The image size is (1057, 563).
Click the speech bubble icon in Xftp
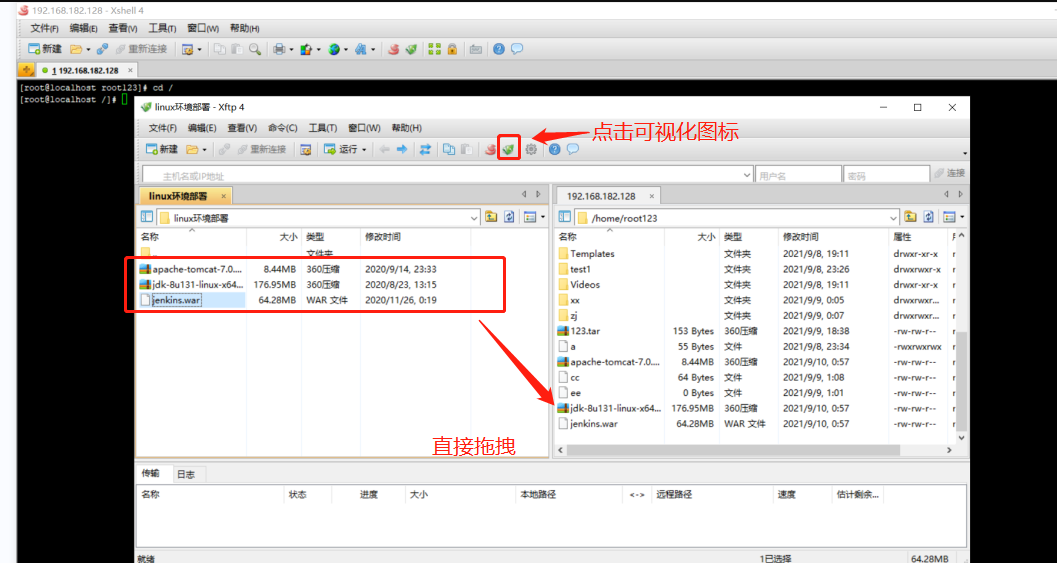tap(572, 149)
